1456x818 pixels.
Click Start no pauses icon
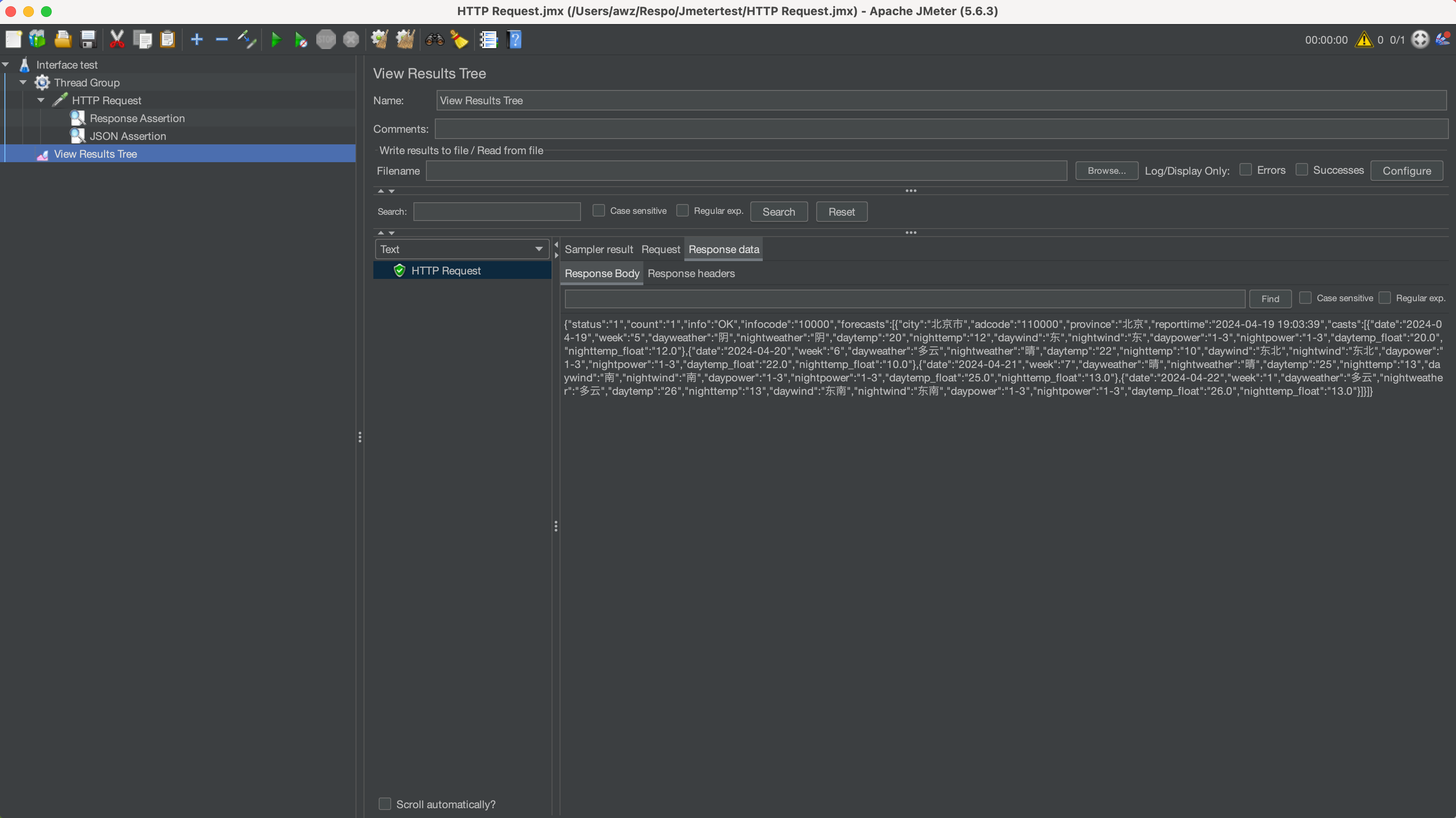click(x=301, y=40)
